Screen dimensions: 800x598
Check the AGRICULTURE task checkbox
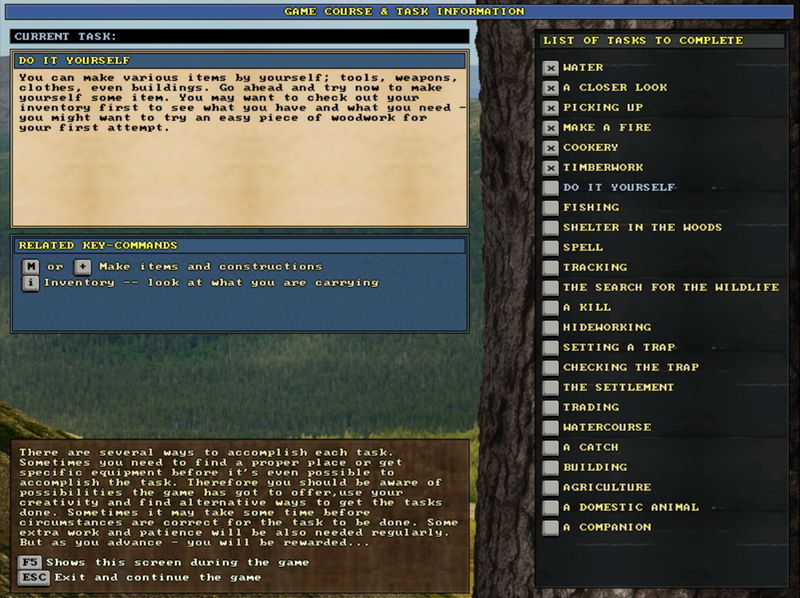click(x=548, y=487)
